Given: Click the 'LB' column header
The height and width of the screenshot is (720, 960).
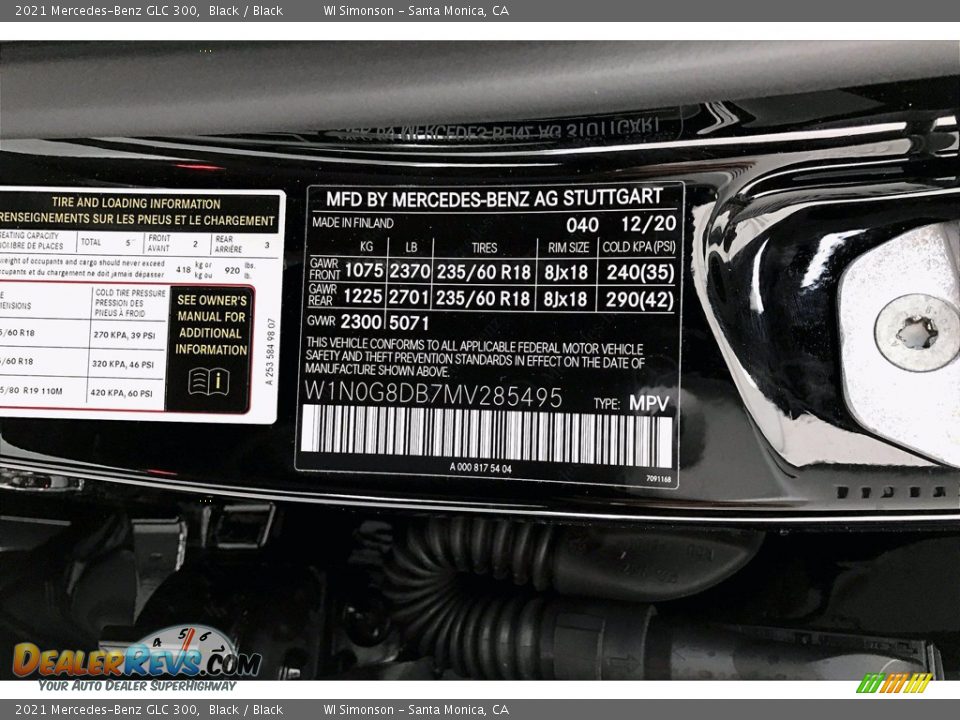Looking at the screenshot, I should (x=411, y=247).
